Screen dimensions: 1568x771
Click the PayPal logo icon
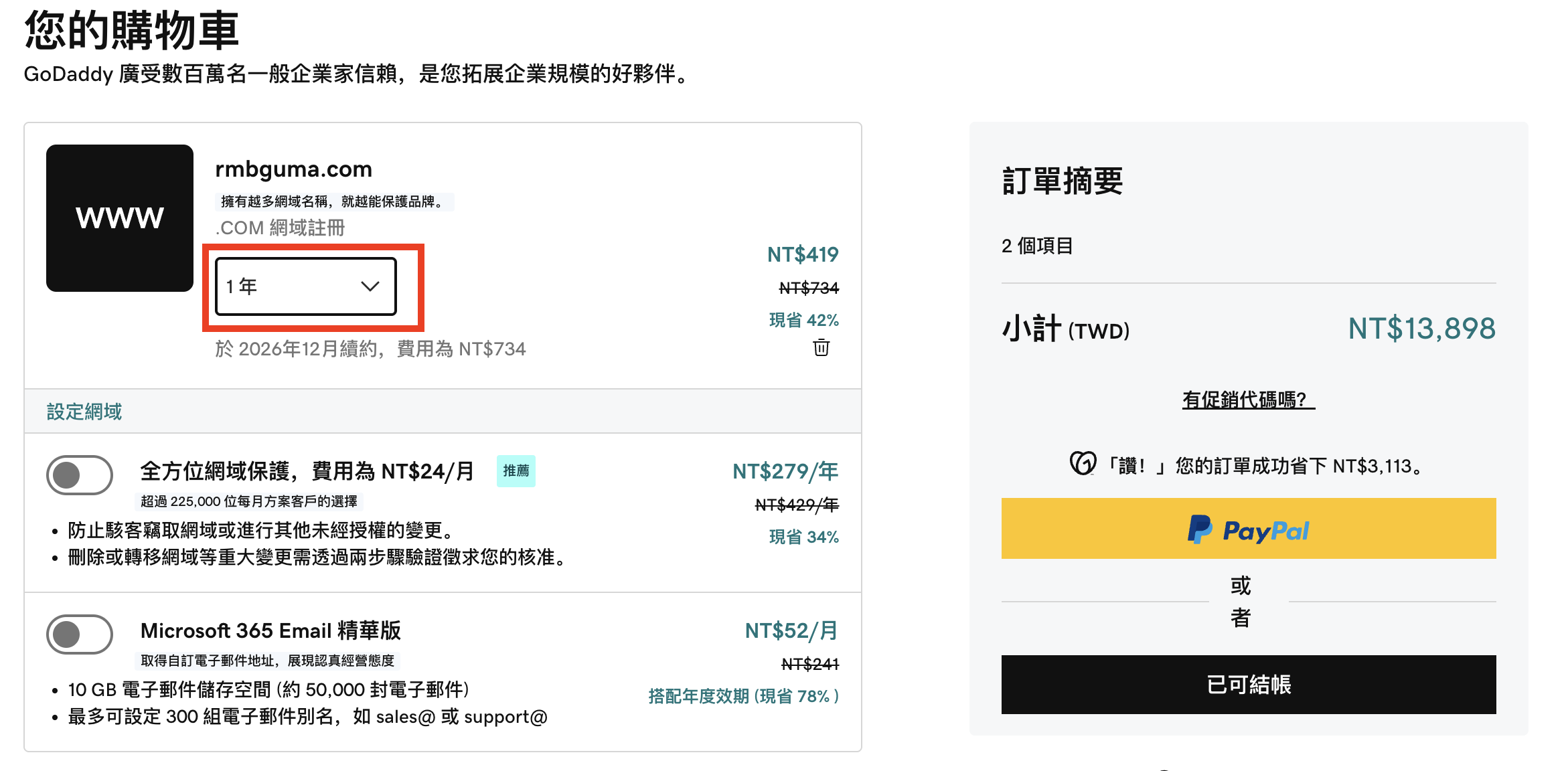(x=1200, y=529)
